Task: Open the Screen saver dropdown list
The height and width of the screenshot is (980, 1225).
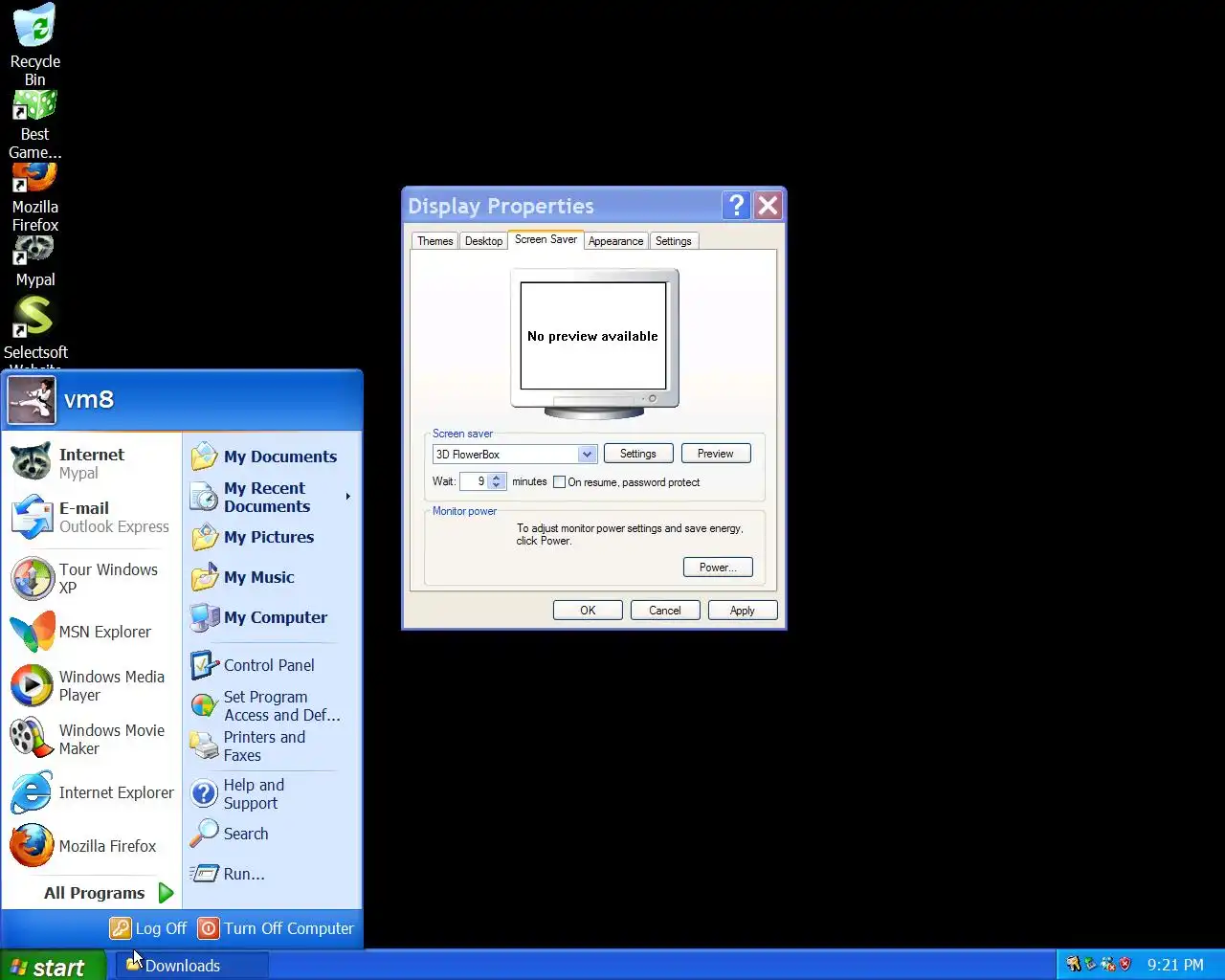Action: tap(587, 454)
